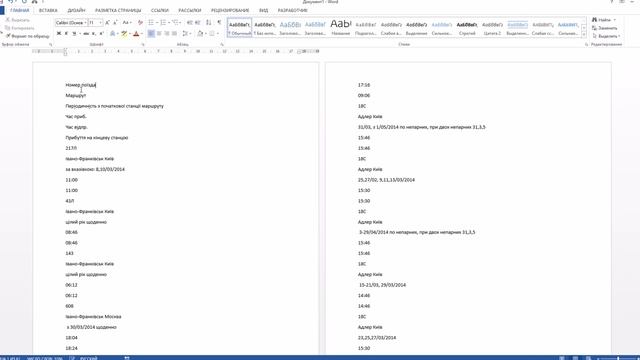Screen dimensions: 640x360
Task: Center-align the paragraph
Action: point(159,33)
